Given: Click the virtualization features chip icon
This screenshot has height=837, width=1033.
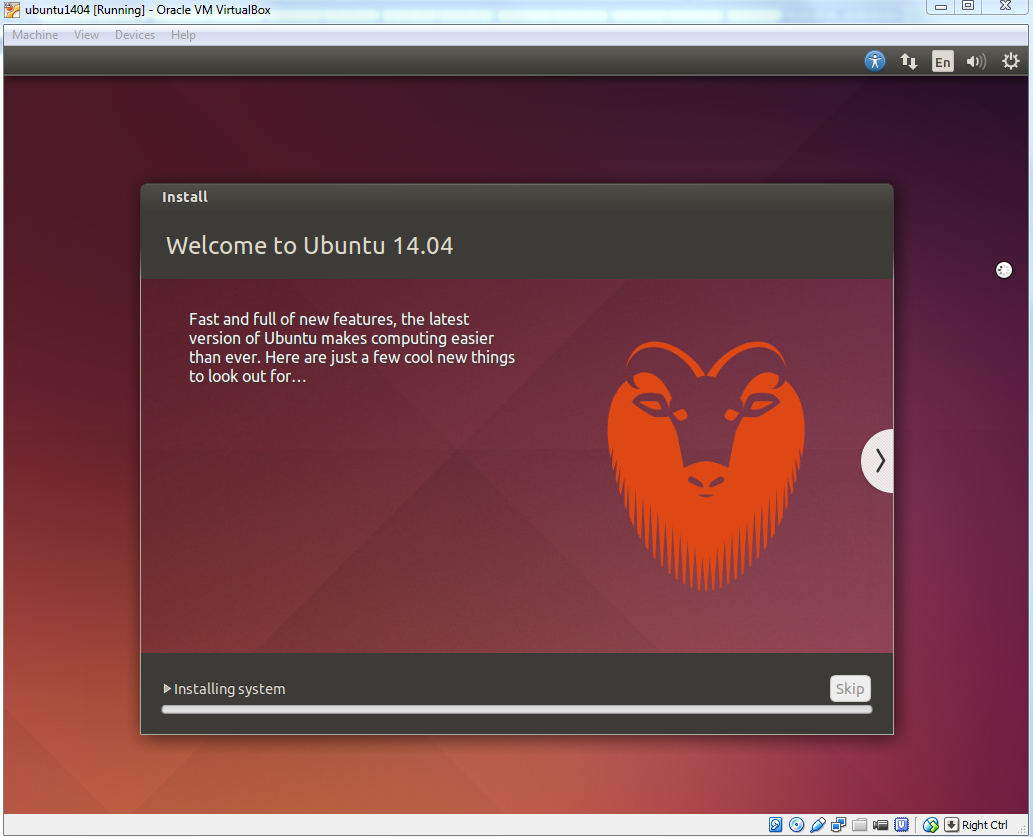Looking at the screenshot, I should click(x=901, y=824).
